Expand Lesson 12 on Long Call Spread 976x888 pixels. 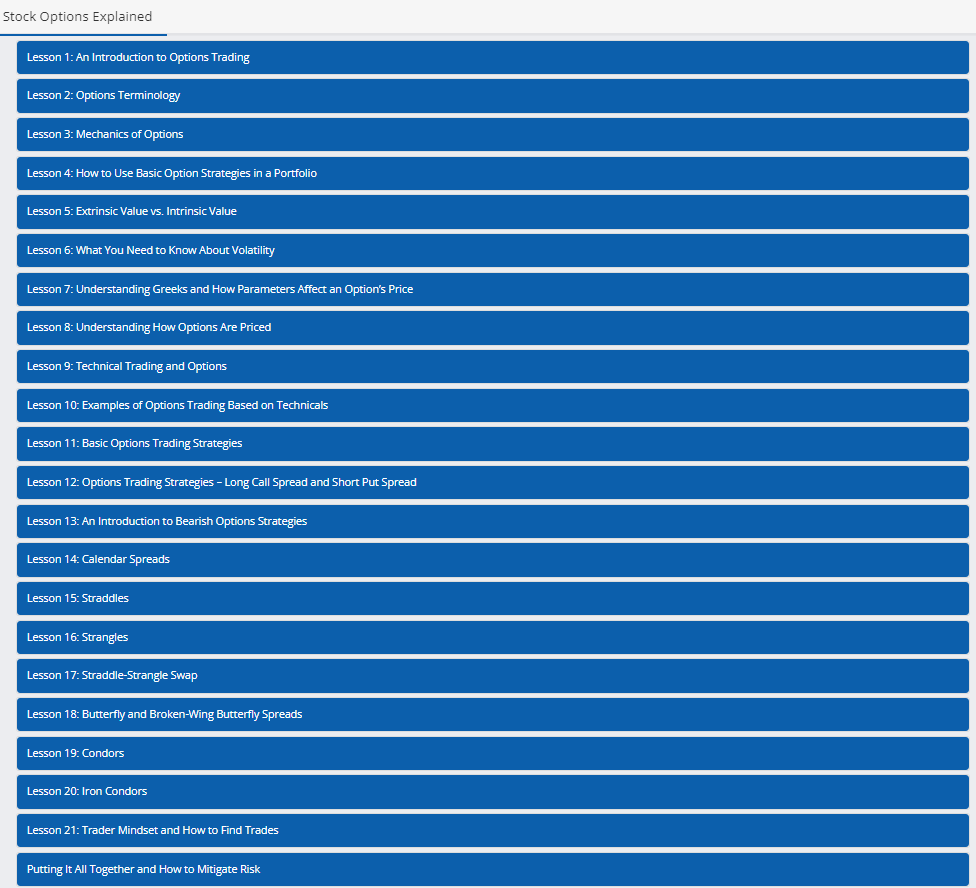click(x=492, y=482)
